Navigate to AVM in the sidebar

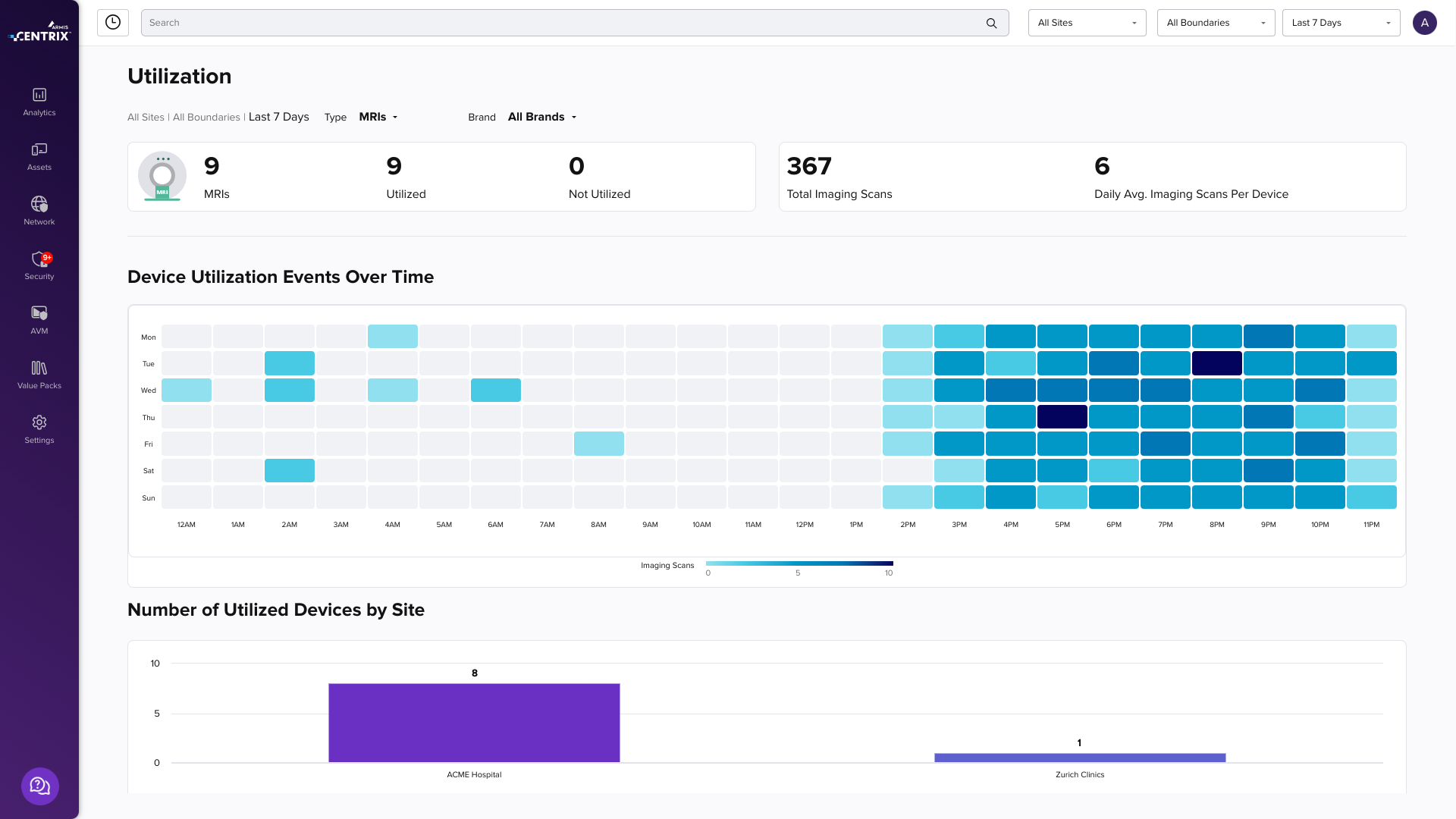39,320
